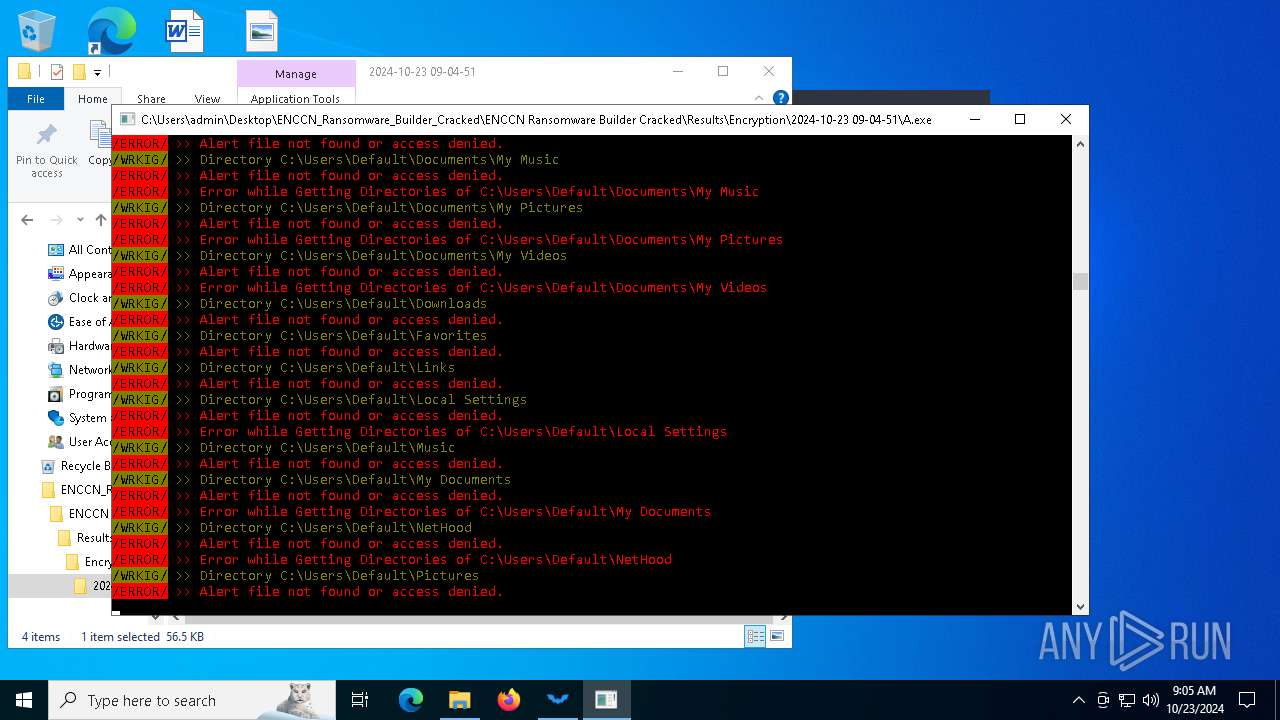Viewport: 1280px width, 720px height.
Task: Click the console vertical scrollbar thumb
Action: pyautogui.click(x=1080, y=282)
